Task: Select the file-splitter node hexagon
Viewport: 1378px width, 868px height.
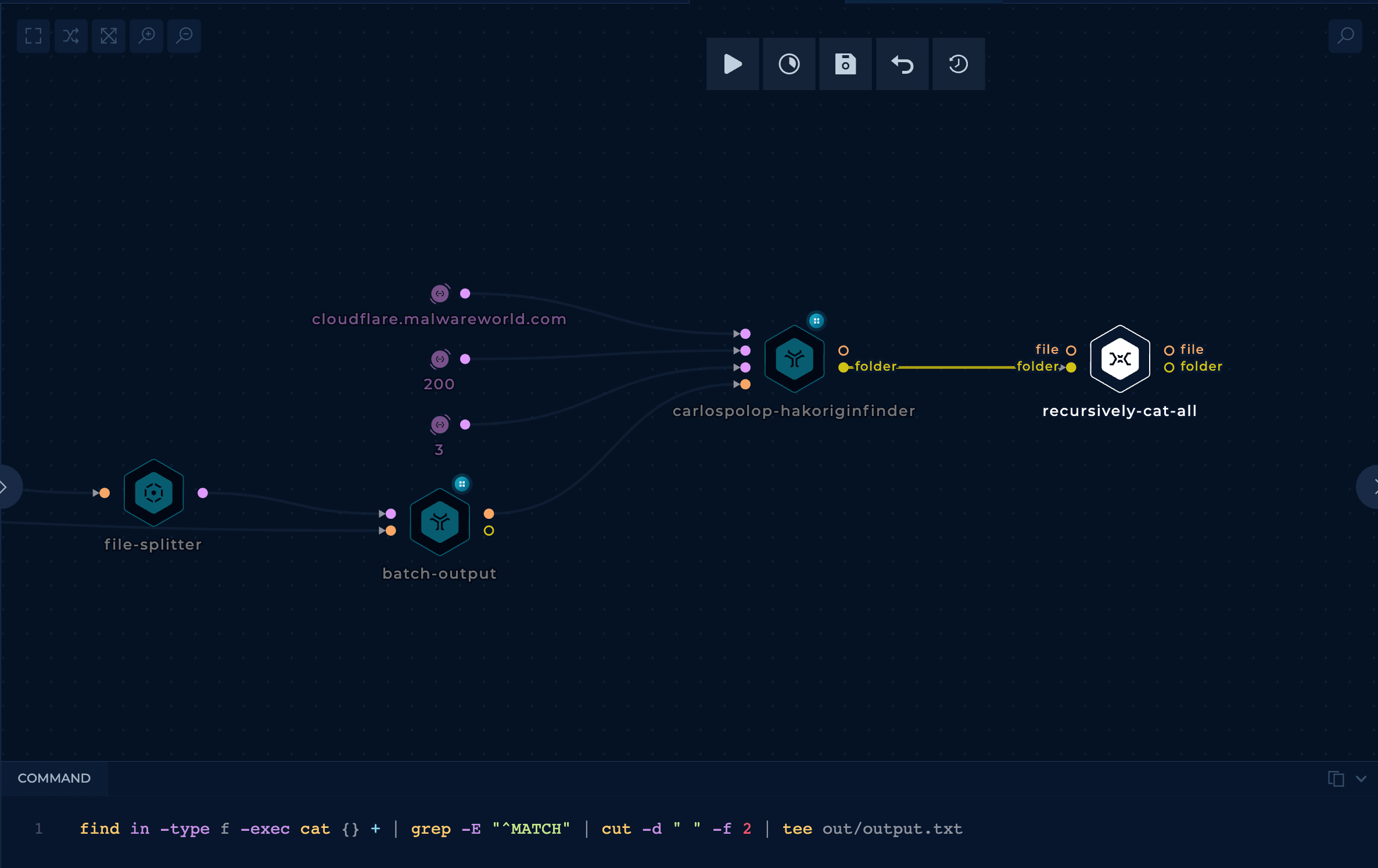Action: (154, 493)
